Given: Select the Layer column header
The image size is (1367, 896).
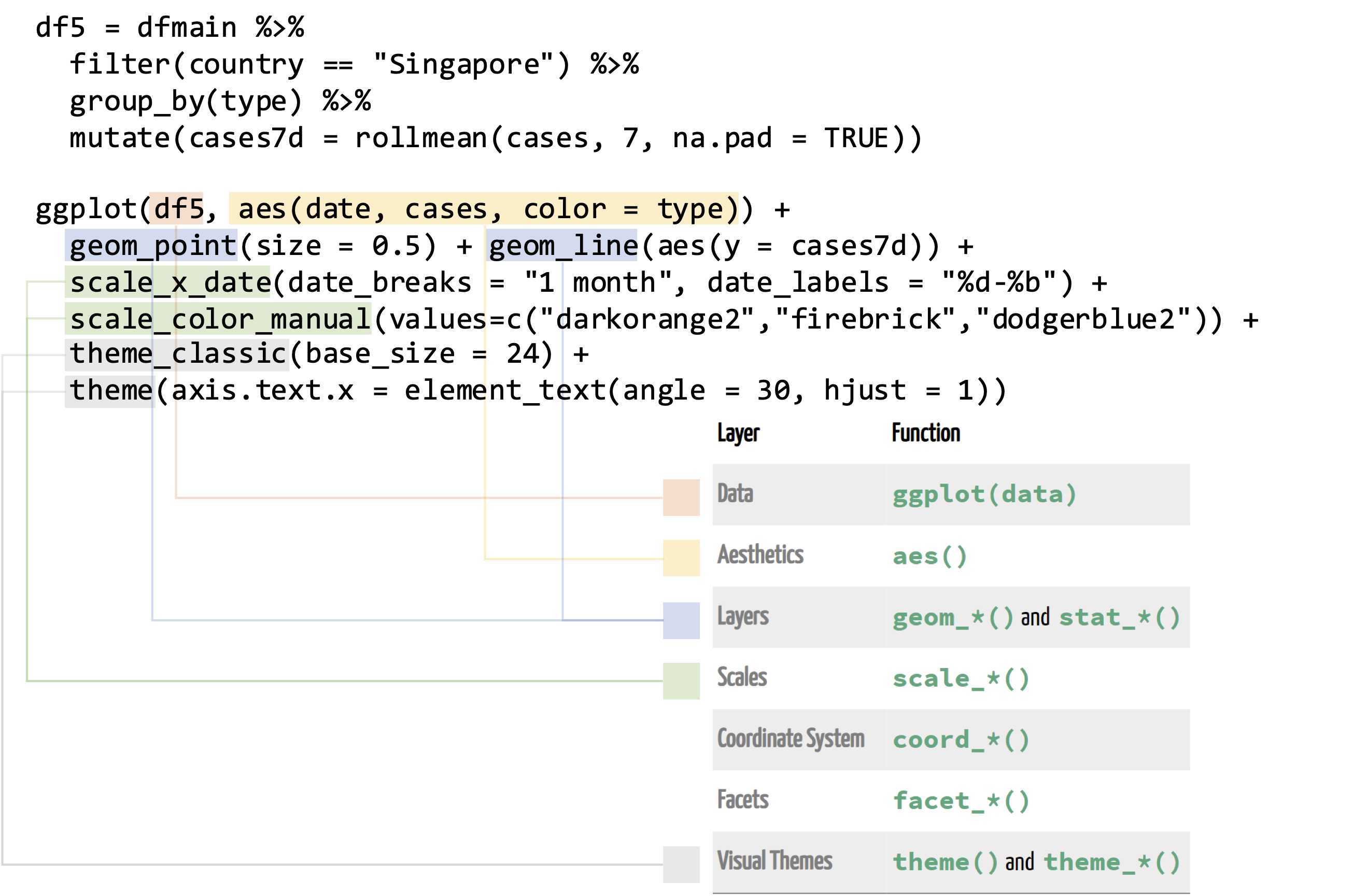Looking at the screenshot, I should tap(739, 433).
